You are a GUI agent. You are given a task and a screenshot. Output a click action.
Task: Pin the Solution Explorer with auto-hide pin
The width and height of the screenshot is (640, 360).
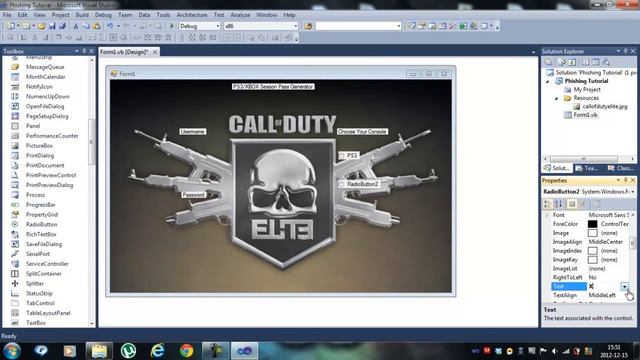(x=625, y=51)
